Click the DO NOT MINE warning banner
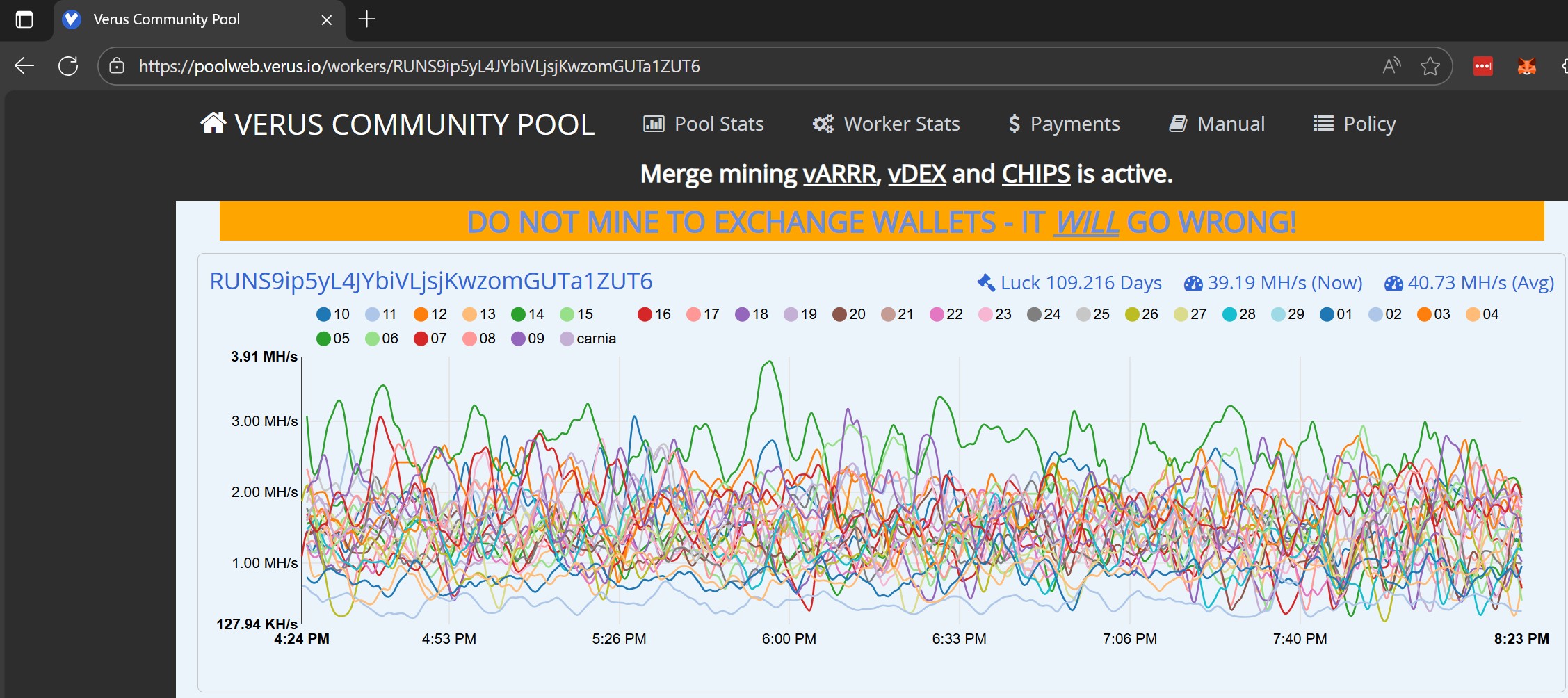The height and width of the screenshot is (698, 1568). tap(882, 222)
